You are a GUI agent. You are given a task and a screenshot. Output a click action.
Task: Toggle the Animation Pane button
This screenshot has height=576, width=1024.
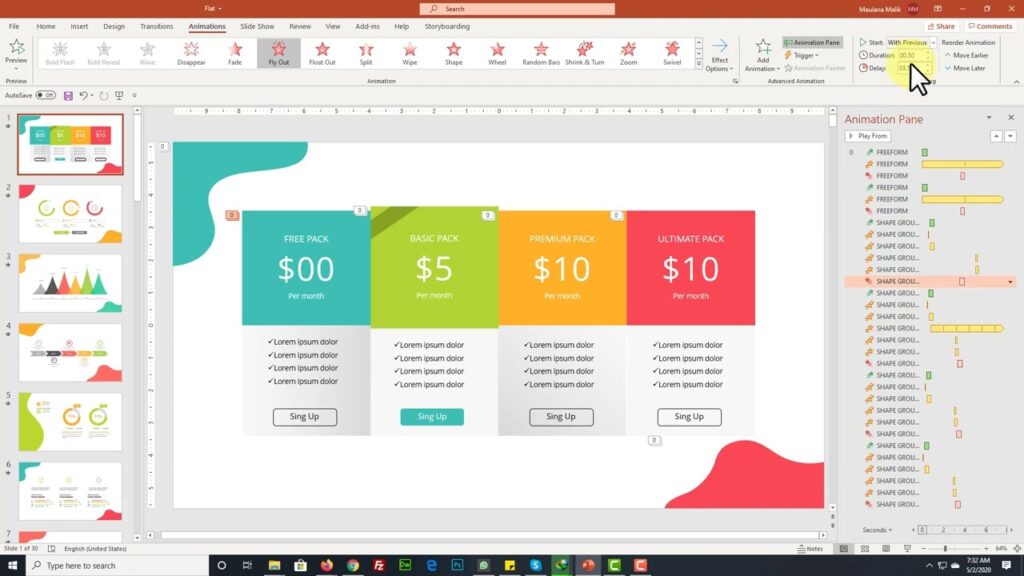coord(812,42)
